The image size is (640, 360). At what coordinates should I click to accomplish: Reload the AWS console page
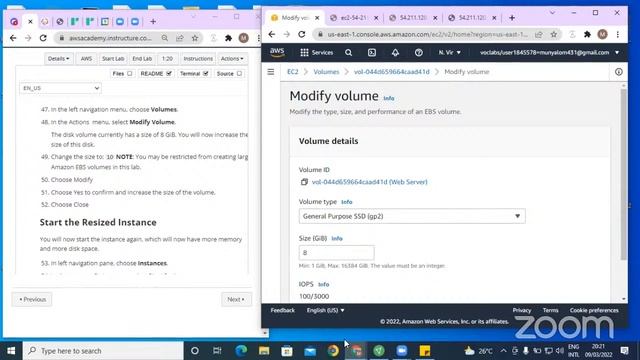[301, 34]
